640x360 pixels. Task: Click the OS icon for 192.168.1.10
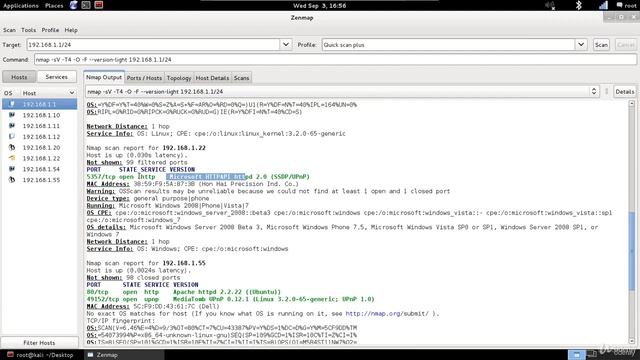pyautogui.click(x=12, y=115)
